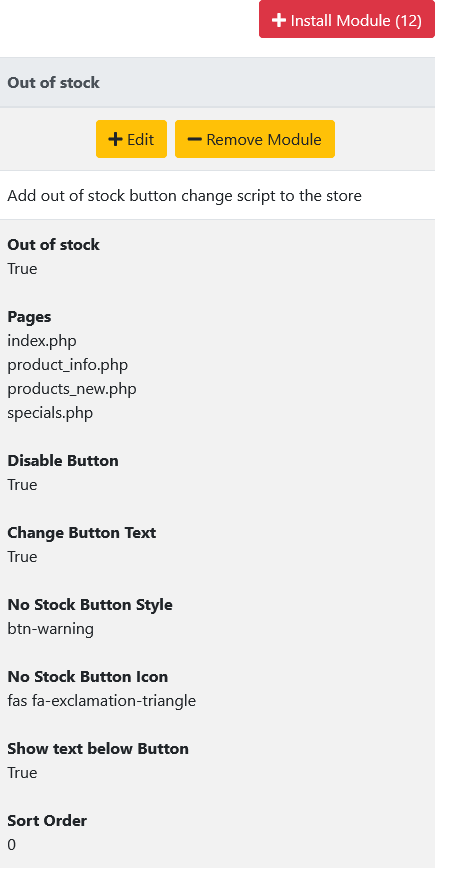Click the plus icon beside Edit
Screen dimensions: 449x871
click(116, 139)
